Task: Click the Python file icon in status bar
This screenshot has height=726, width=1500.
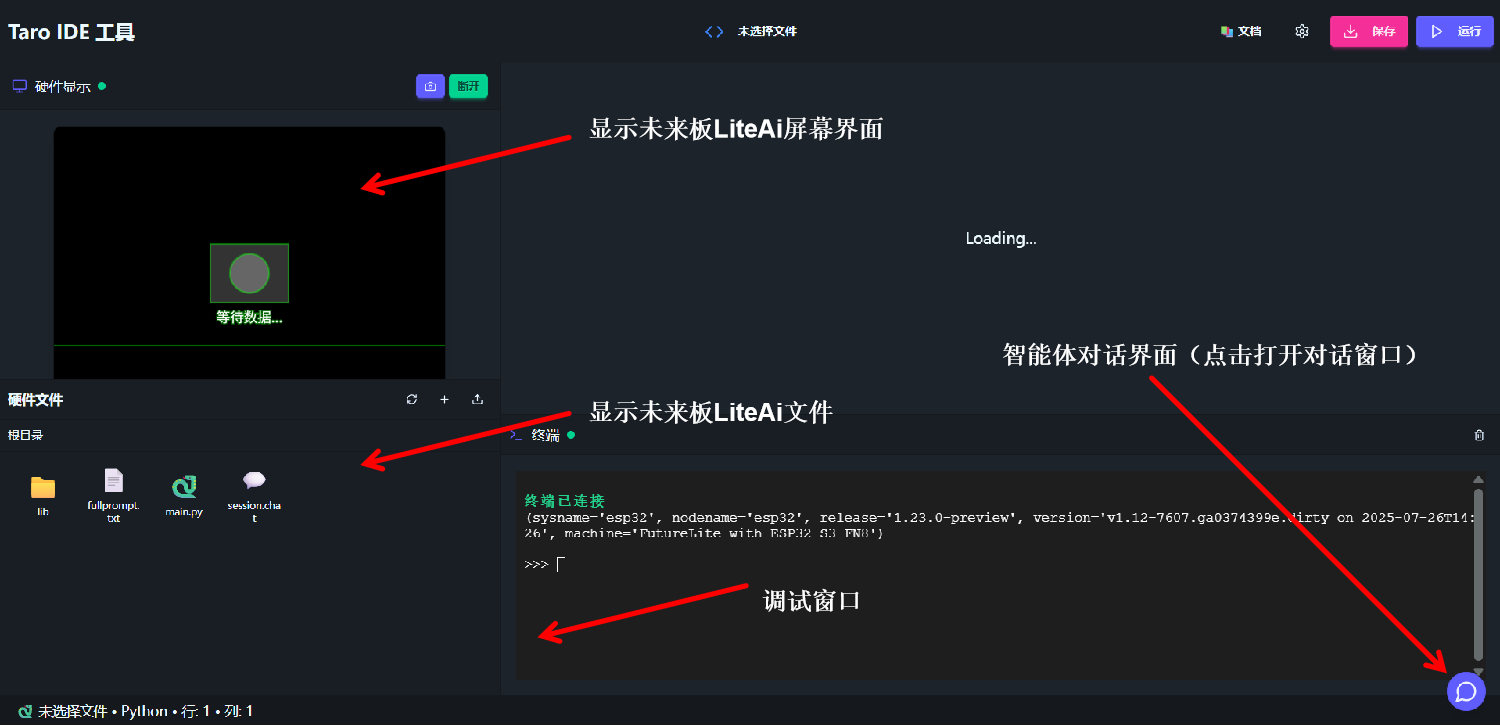Action: (x=25, y=711)
